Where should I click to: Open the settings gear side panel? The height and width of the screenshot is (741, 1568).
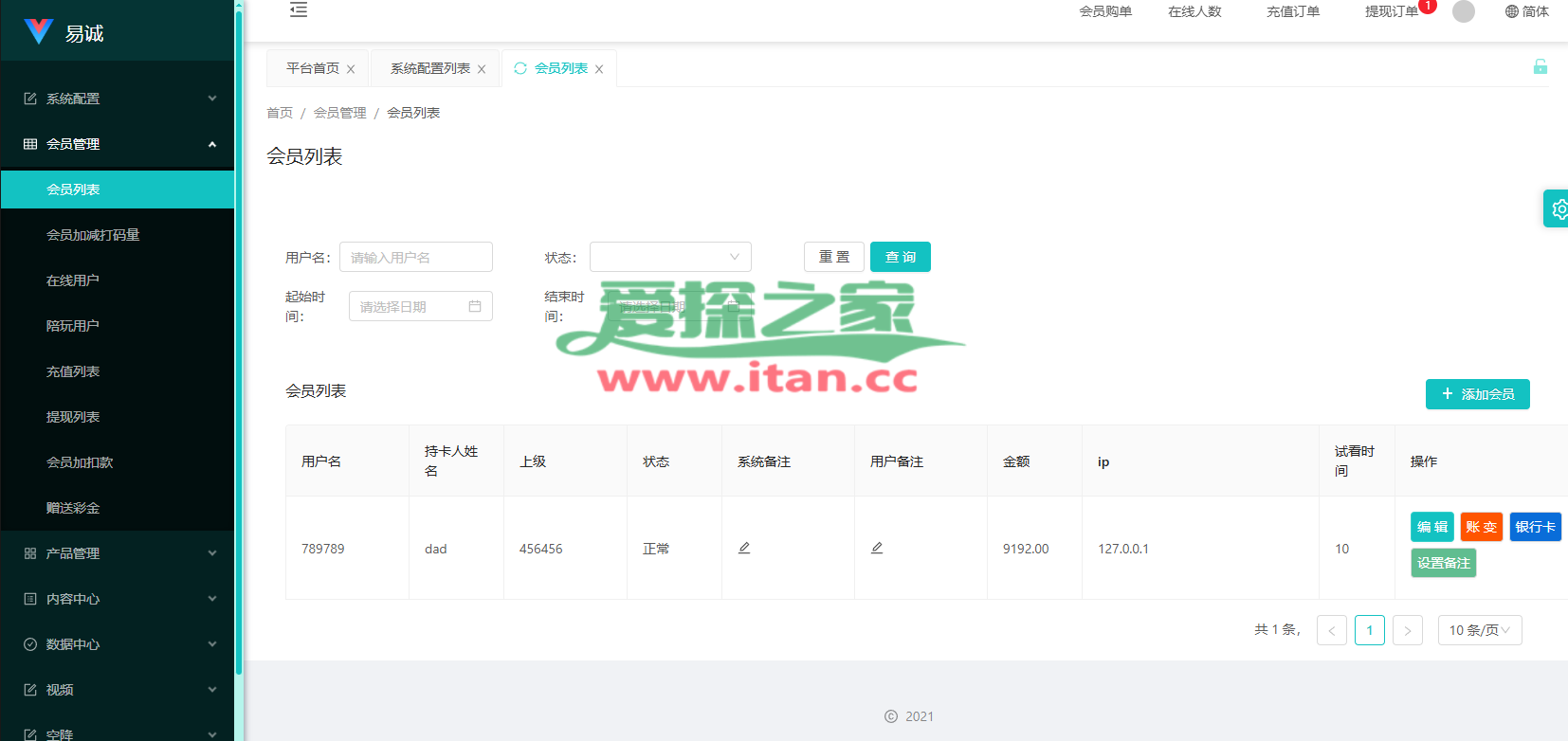click(1558, 208)
